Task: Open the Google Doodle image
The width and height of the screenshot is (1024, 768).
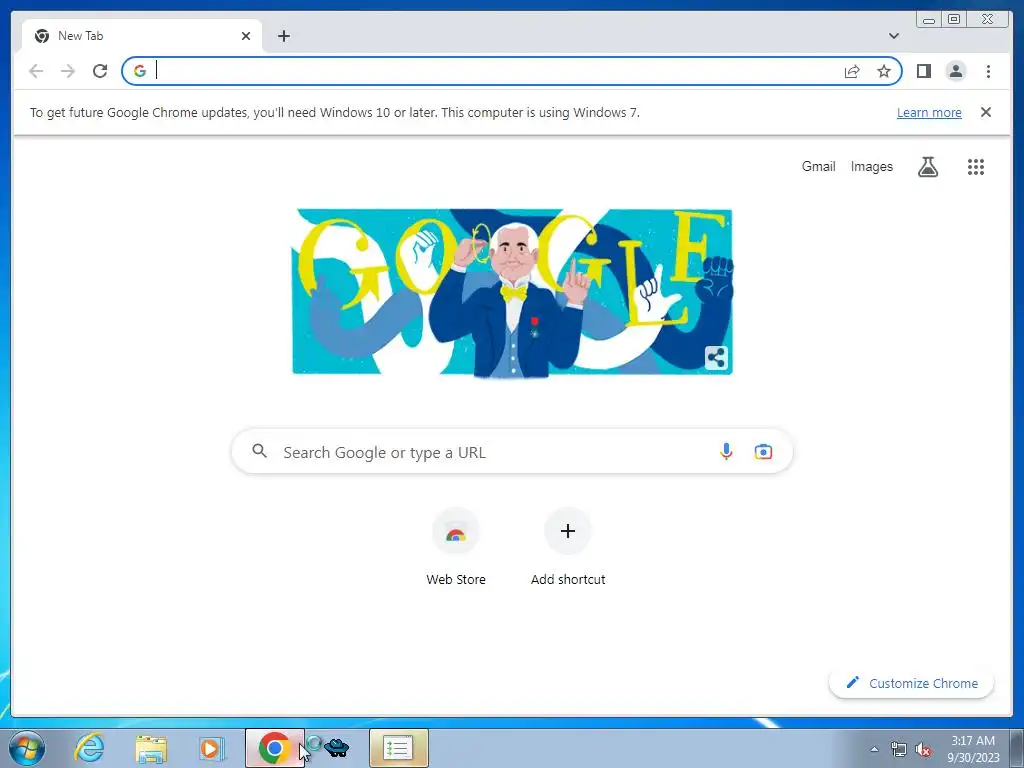Action: 512,293
